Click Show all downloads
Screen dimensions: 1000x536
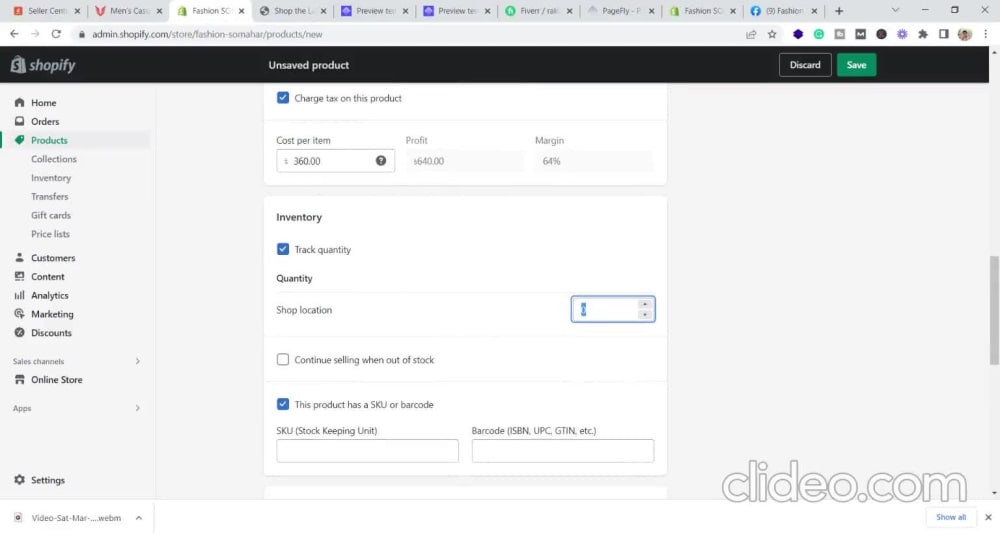(x=950, y=517)
